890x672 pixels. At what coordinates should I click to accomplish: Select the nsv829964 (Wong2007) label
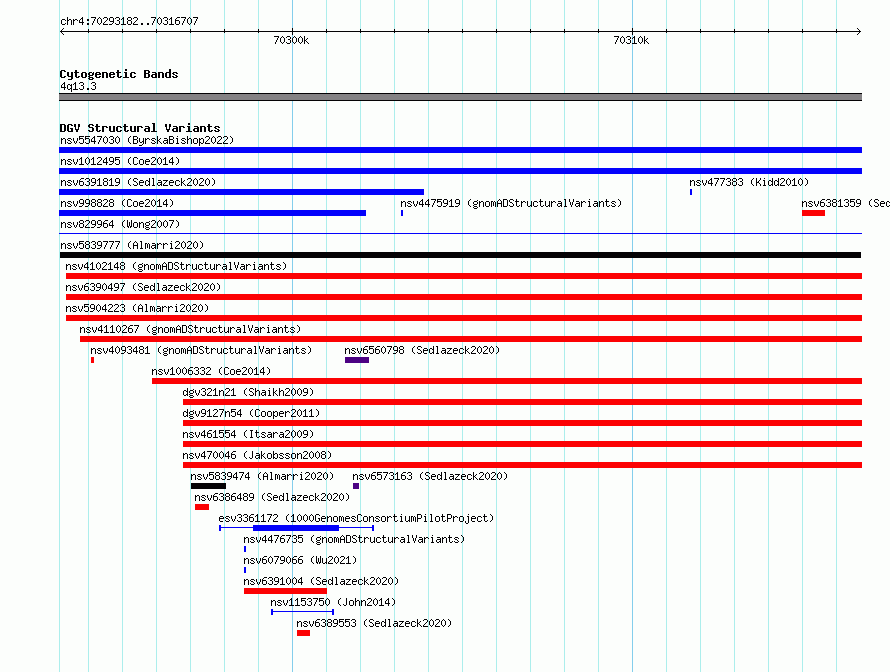click(120, 224)
